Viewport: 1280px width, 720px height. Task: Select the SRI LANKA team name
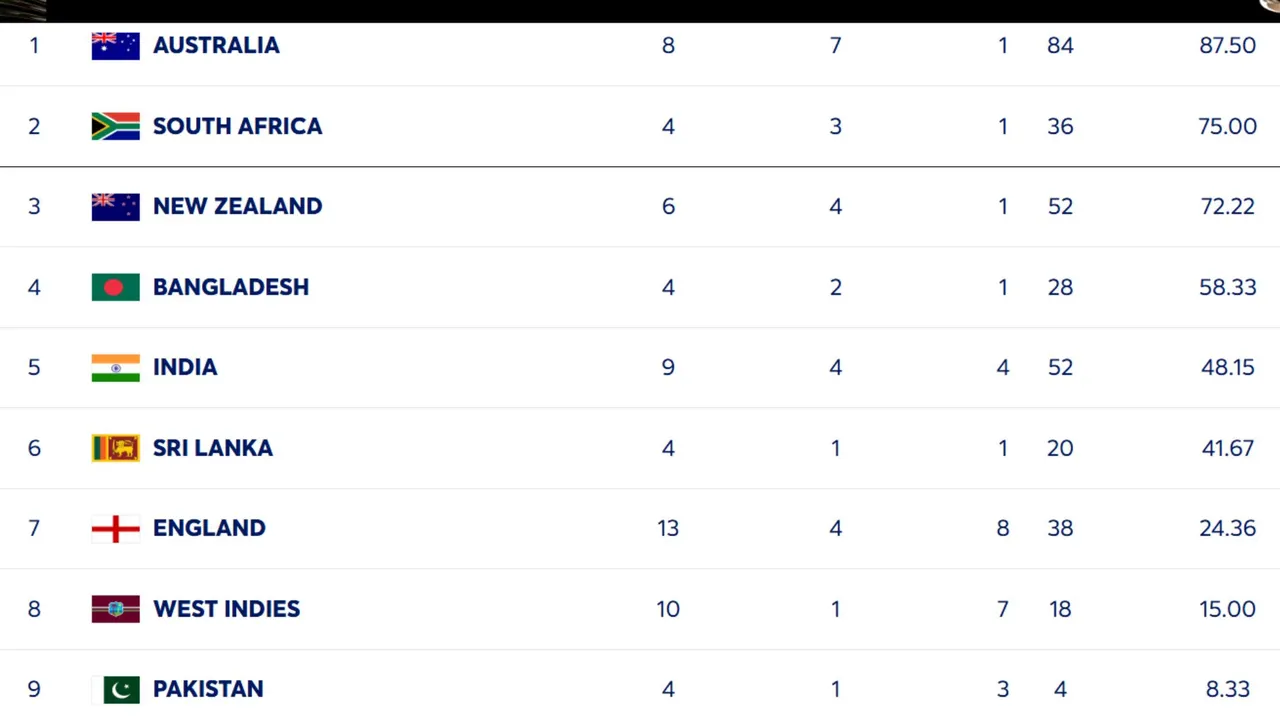pos(212,448)
